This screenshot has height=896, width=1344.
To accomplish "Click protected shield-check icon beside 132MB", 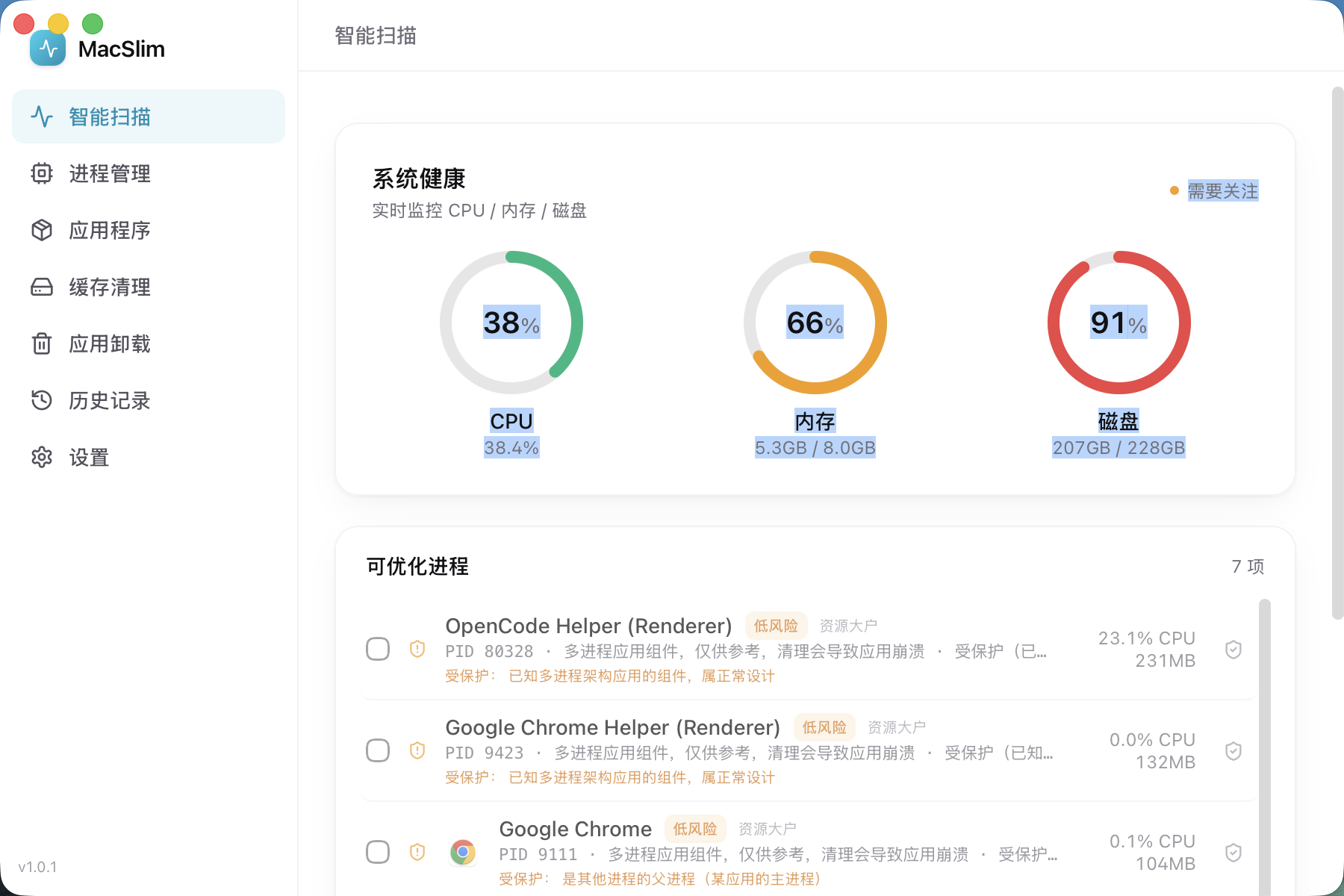I will [x=1233, y=750].
